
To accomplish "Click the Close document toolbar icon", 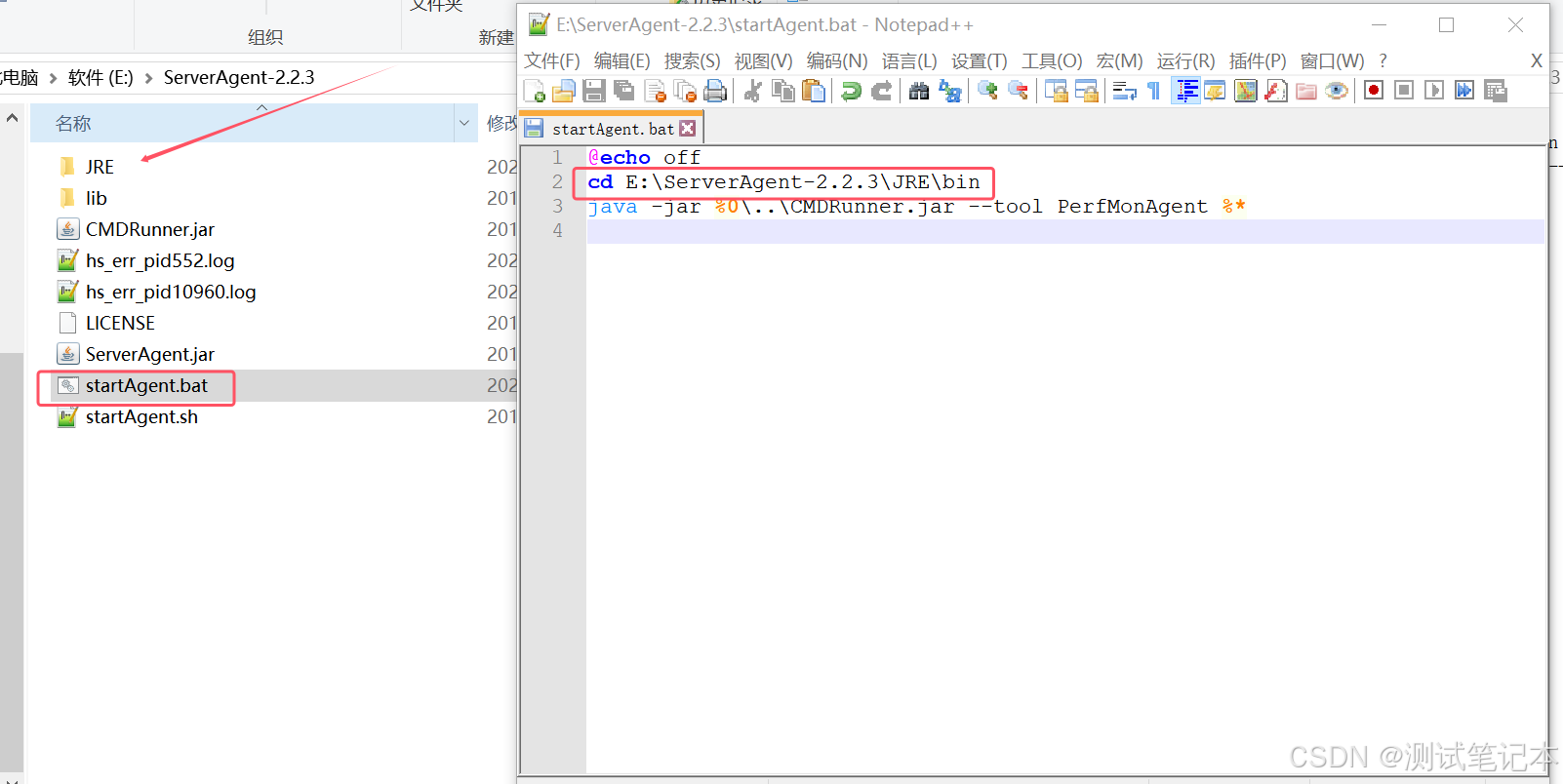I will coord(656,91).
